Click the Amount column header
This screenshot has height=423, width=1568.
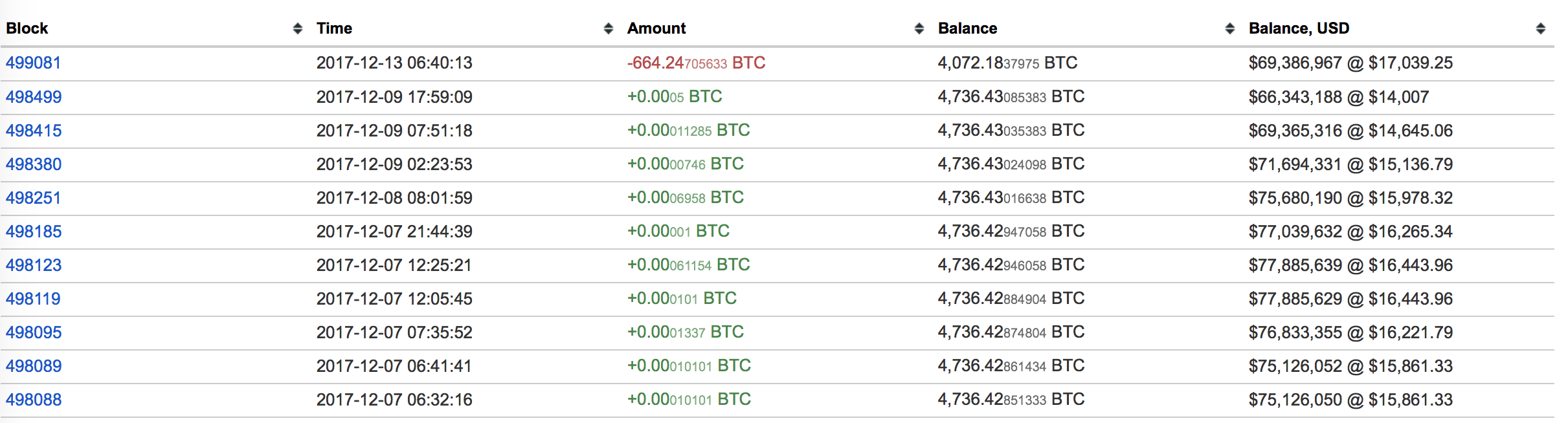(656, 28)
